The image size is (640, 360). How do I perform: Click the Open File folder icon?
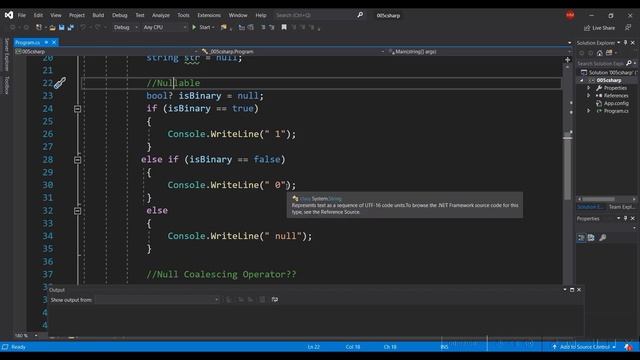(52, 27)
